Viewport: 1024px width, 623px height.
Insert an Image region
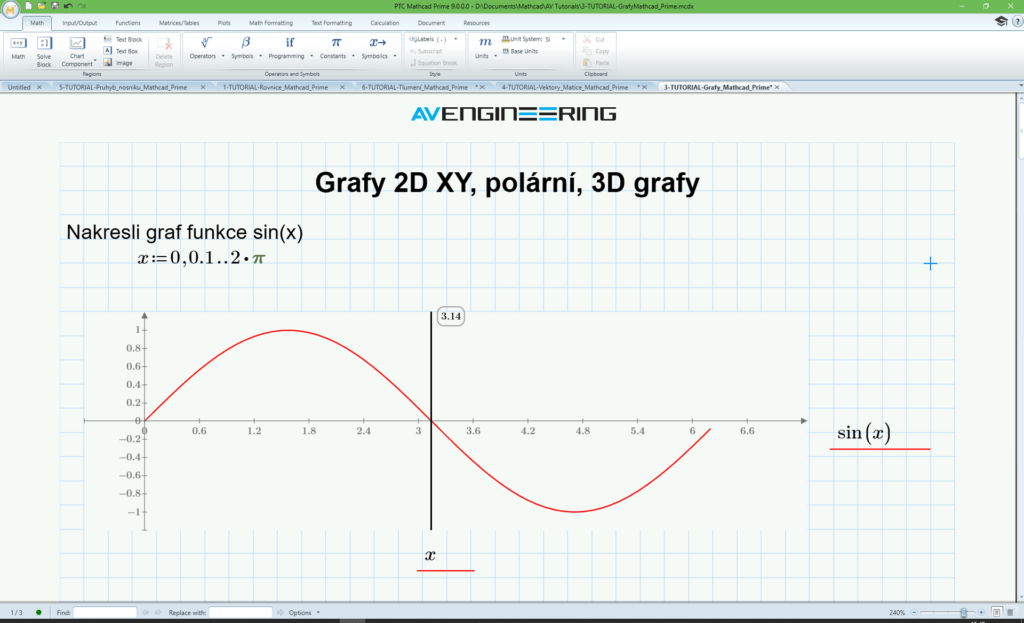[118, 63]
